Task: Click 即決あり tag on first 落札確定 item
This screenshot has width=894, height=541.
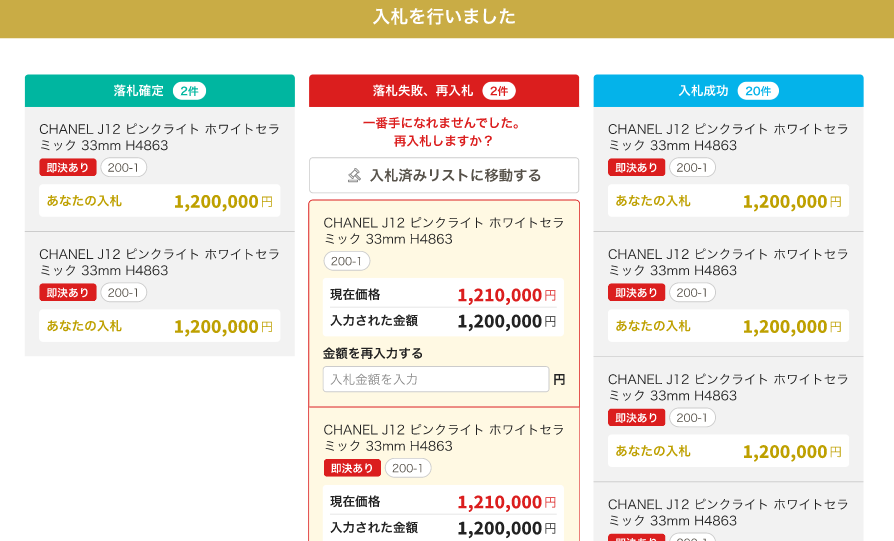Action: click(68, 168)
